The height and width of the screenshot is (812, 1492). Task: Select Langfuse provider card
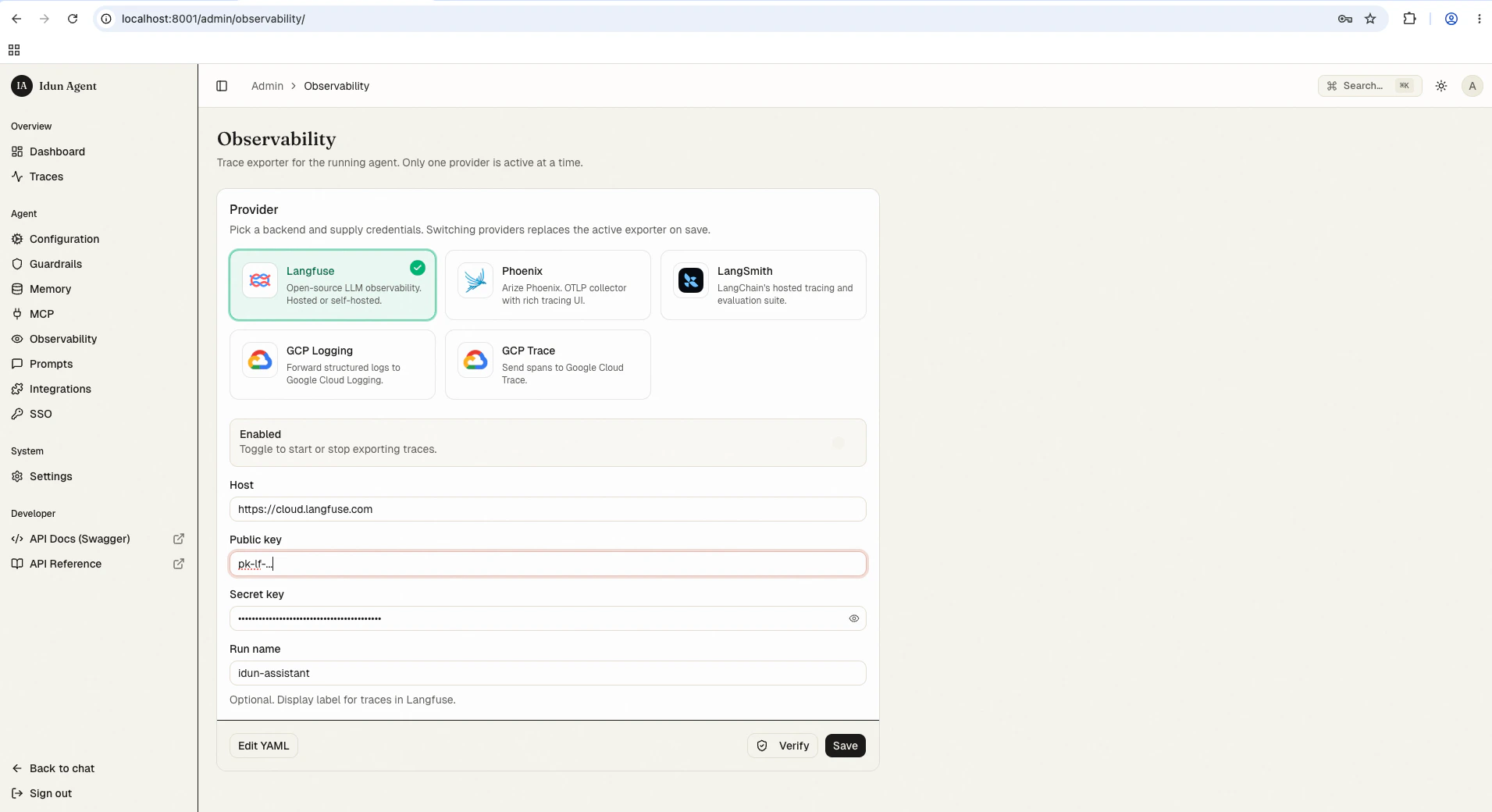pyautogui.click(x=333, y=285)
